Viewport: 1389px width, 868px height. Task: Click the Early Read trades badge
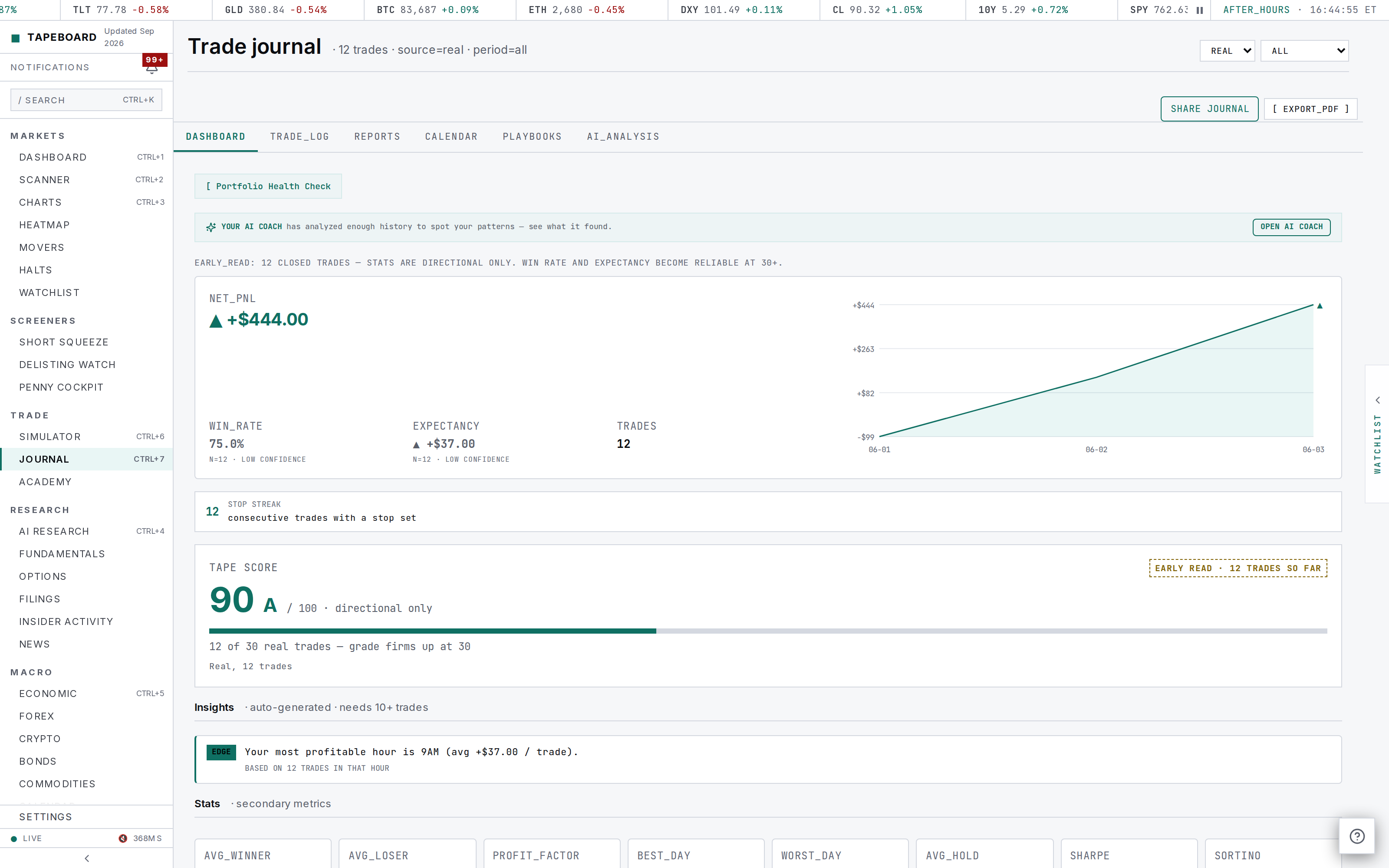tap(1238, 569)
